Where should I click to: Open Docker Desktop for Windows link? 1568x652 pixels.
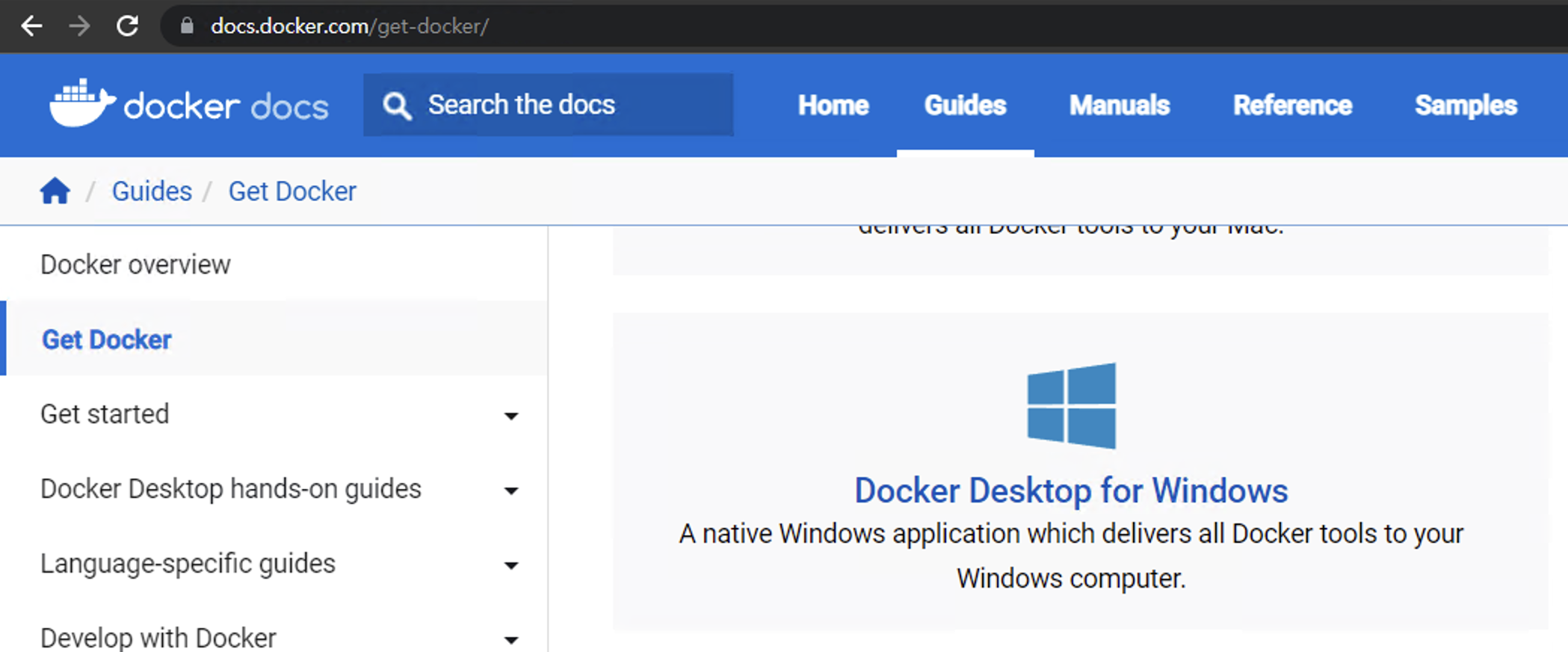(x=1071, y=491)
